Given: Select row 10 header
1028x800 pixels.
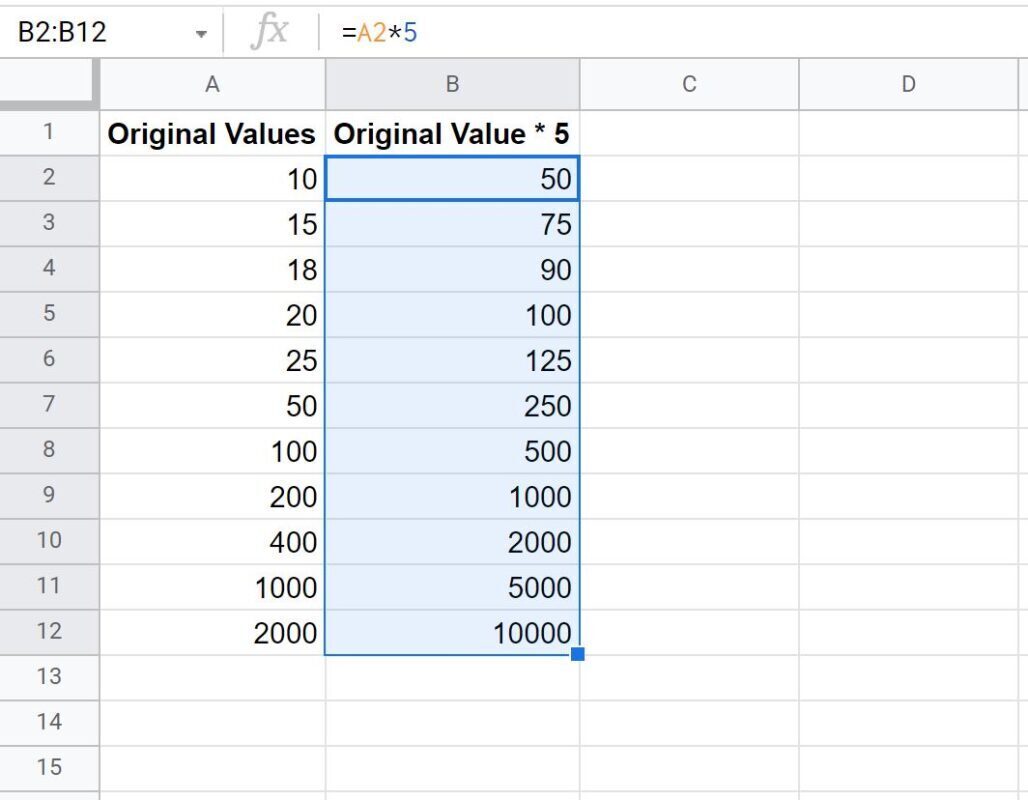Looking at the screenshot, I should (x=49, y=541).
